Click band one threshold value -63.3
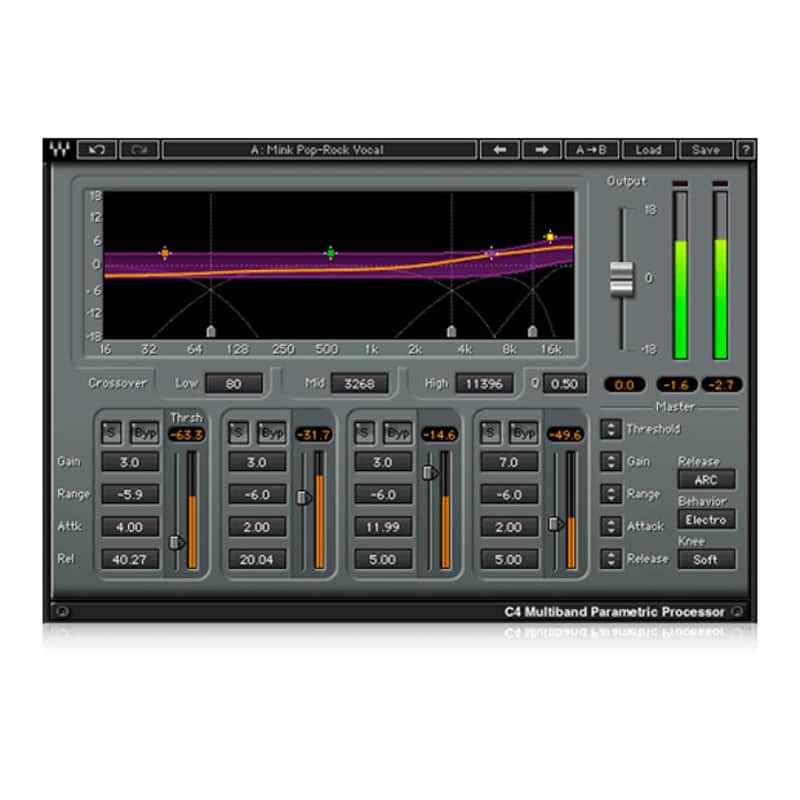 click(187, 435)
